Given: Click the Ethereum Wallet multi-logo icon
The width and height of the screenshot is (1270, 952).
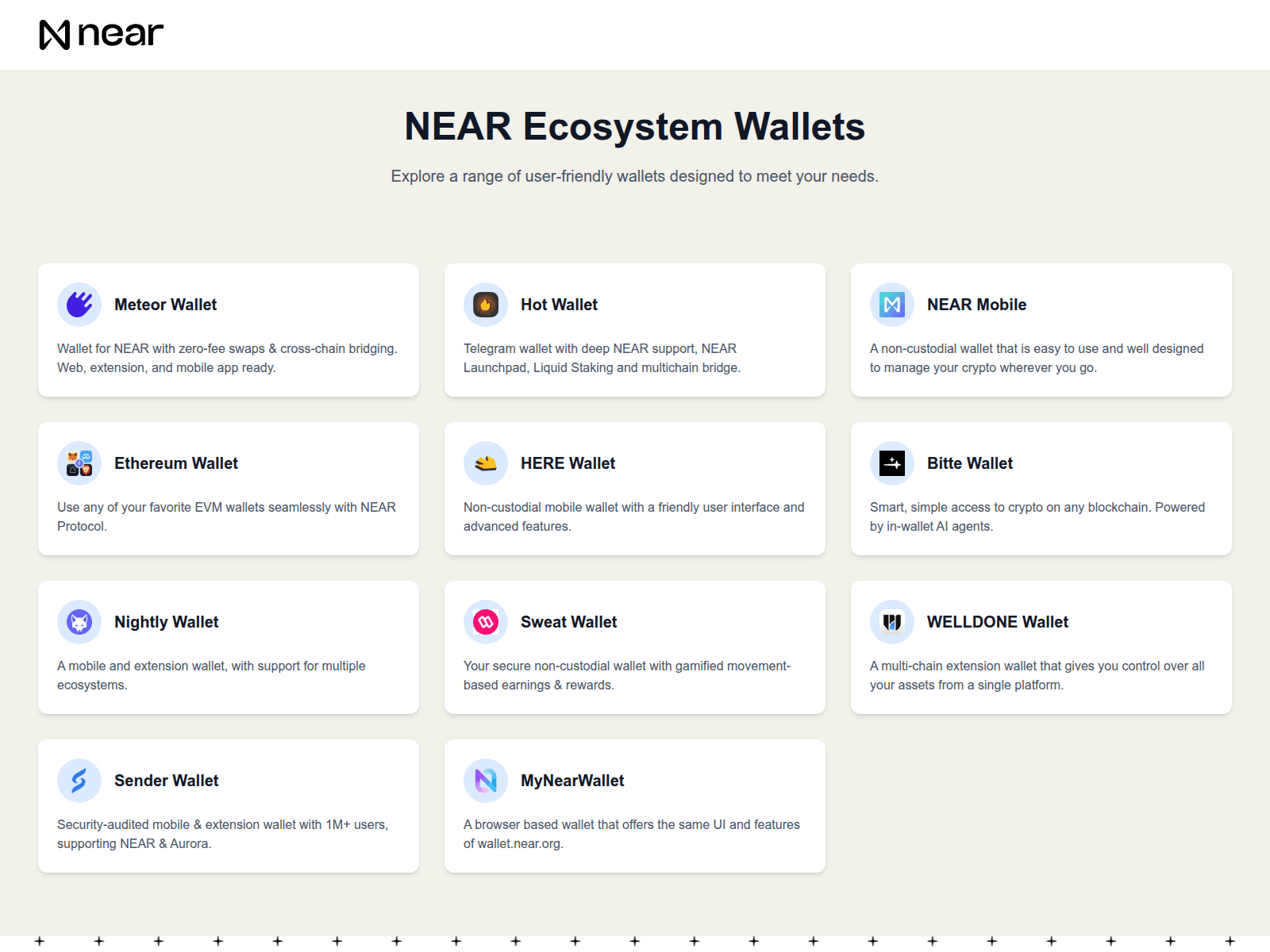Looking at the screenshot, I should coord(79,463).
